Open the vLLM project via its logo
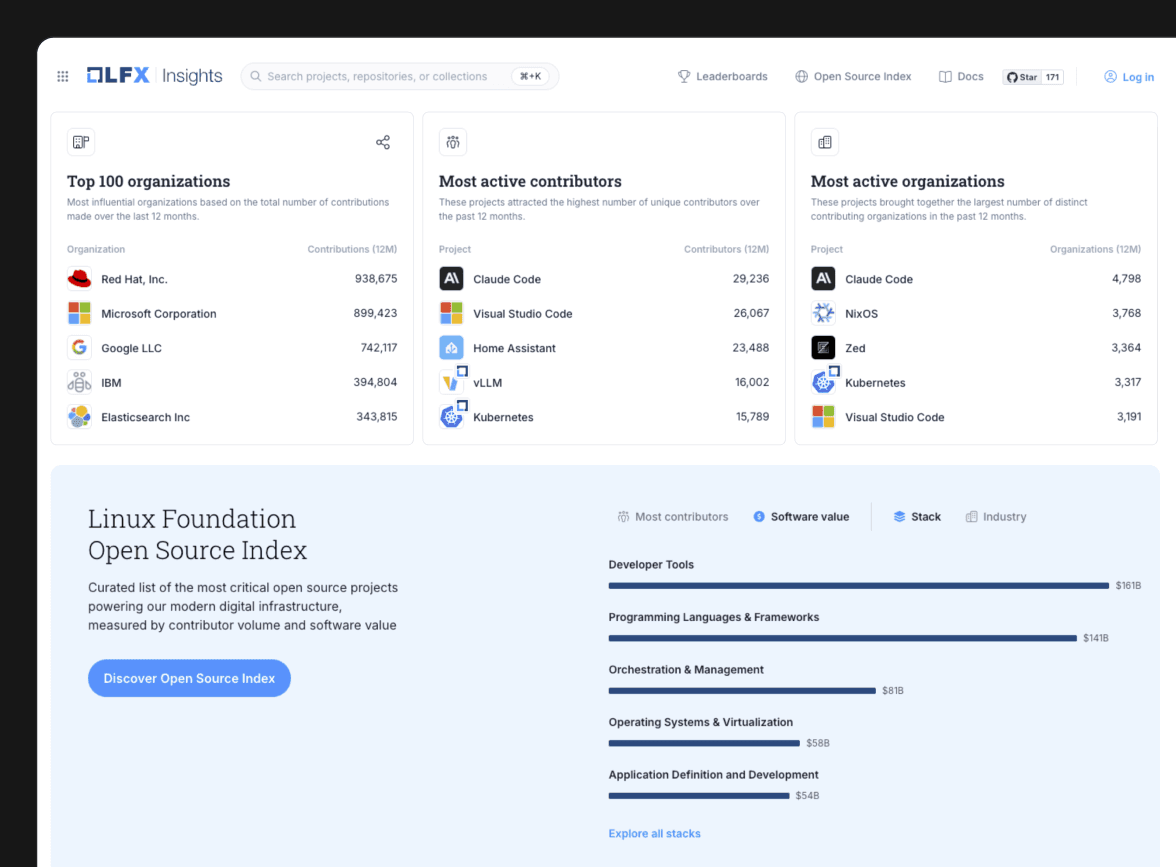Image resolution: width=1176 pixels, height=867 pixels. click(451, 381)
